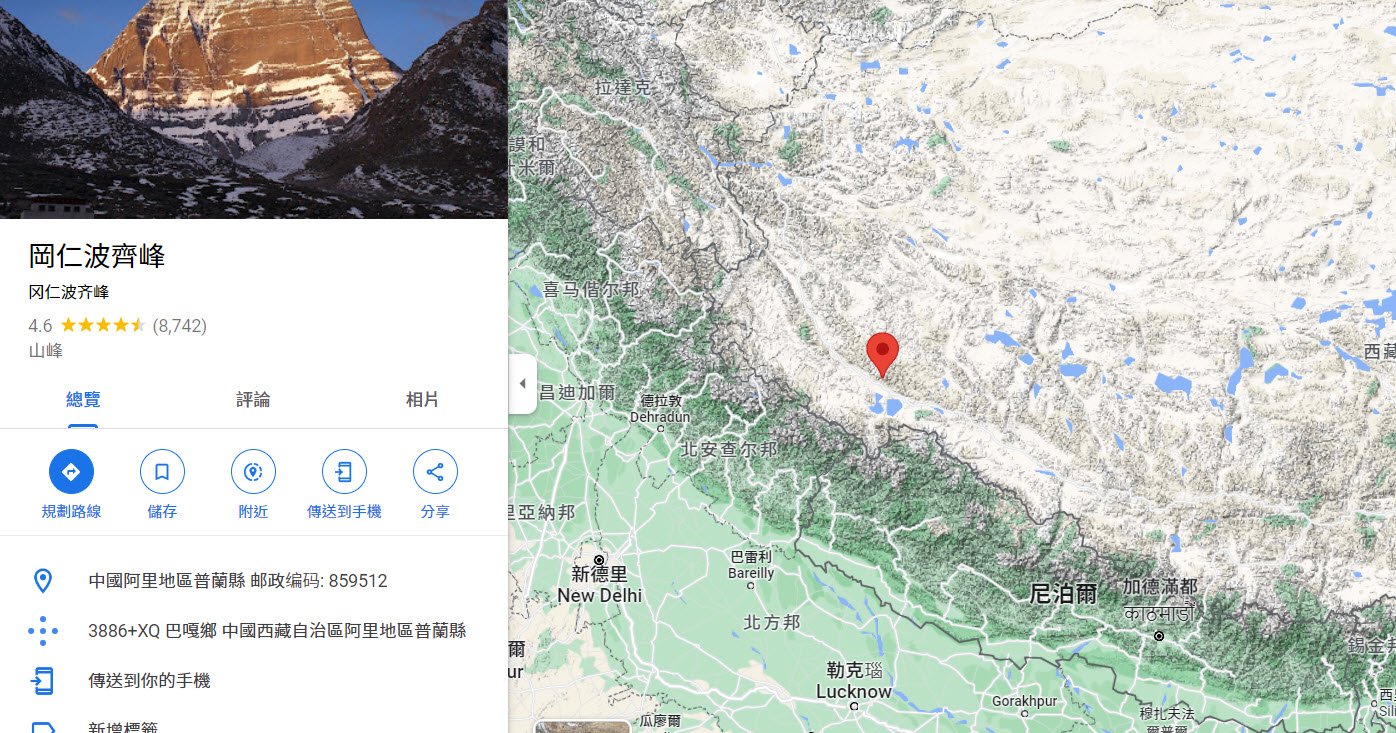Select the 總覽 overview tab
1396x733 pixels.
point(83,401)
